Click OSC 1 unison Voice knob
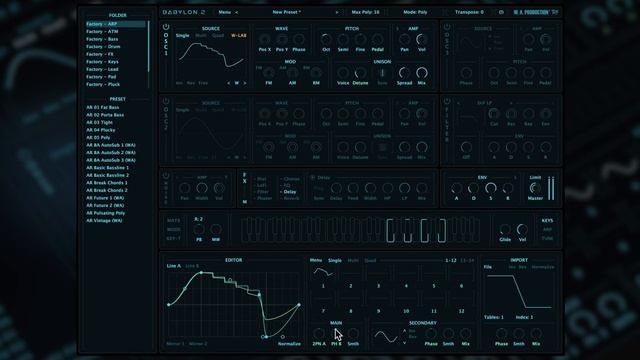Image resolution: width=640 pixels, height=360 pixels. pos(343,73)
